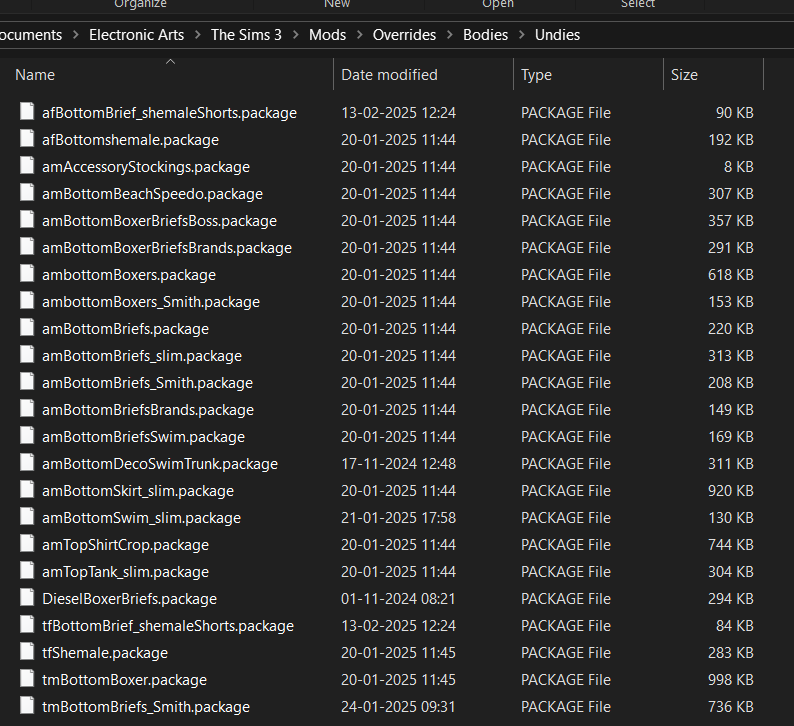This screenshot has width=794, height=726.
Task: Expand chevron before Electronic Arts breadcrumb
Action: click(x=75, y=35)
